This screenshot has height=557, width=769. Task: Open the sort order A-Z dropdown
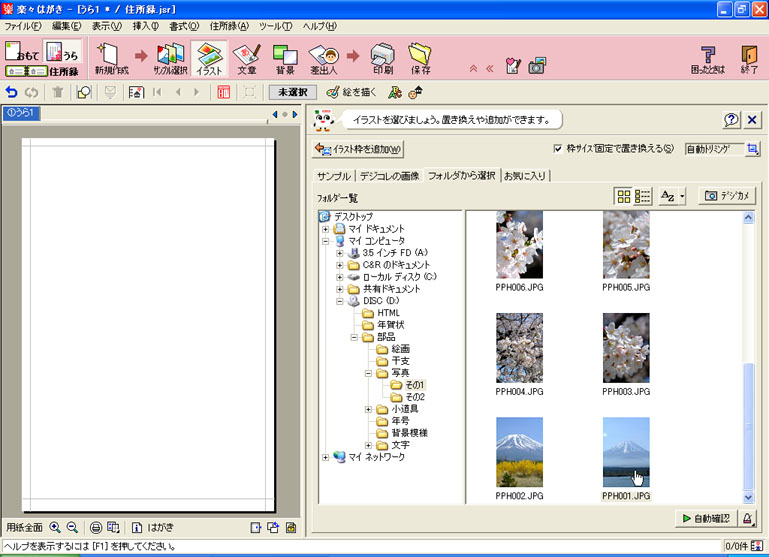pos(672,196)
